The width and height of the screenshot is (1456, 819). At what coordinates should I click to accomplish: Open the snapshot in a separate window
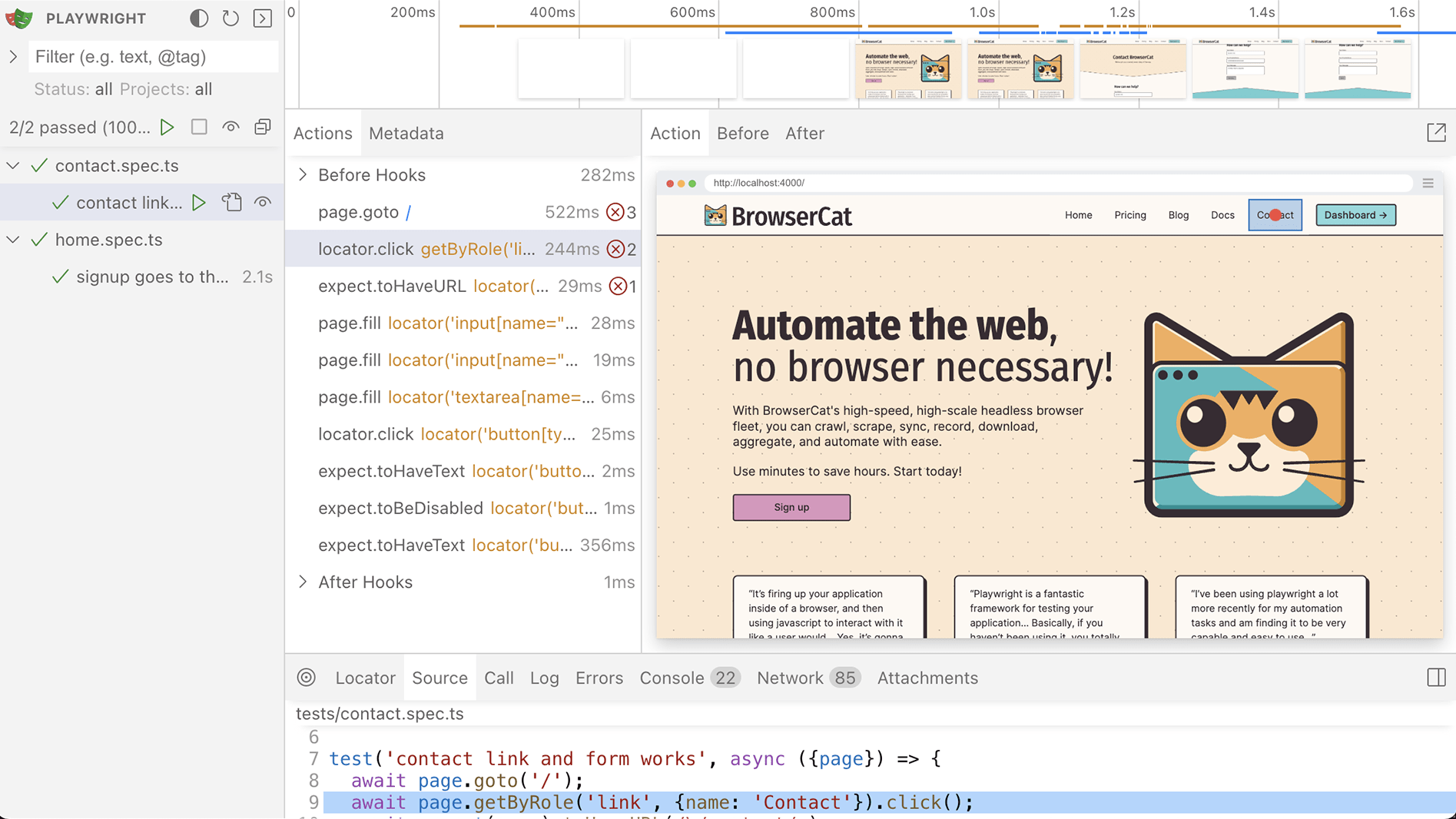(x=1437, y=132)
